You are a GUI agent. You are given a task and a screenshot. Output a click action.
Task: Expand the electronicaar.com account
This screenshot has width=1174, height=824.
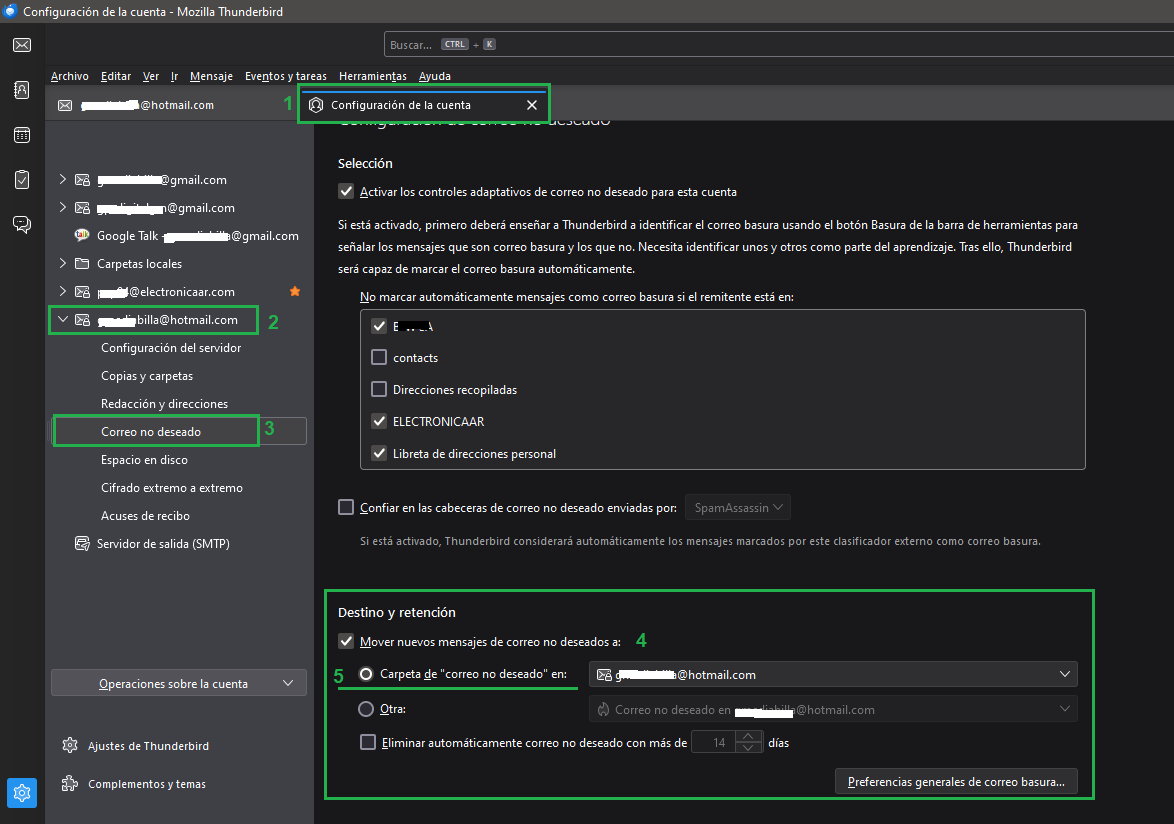pos(63,291)
